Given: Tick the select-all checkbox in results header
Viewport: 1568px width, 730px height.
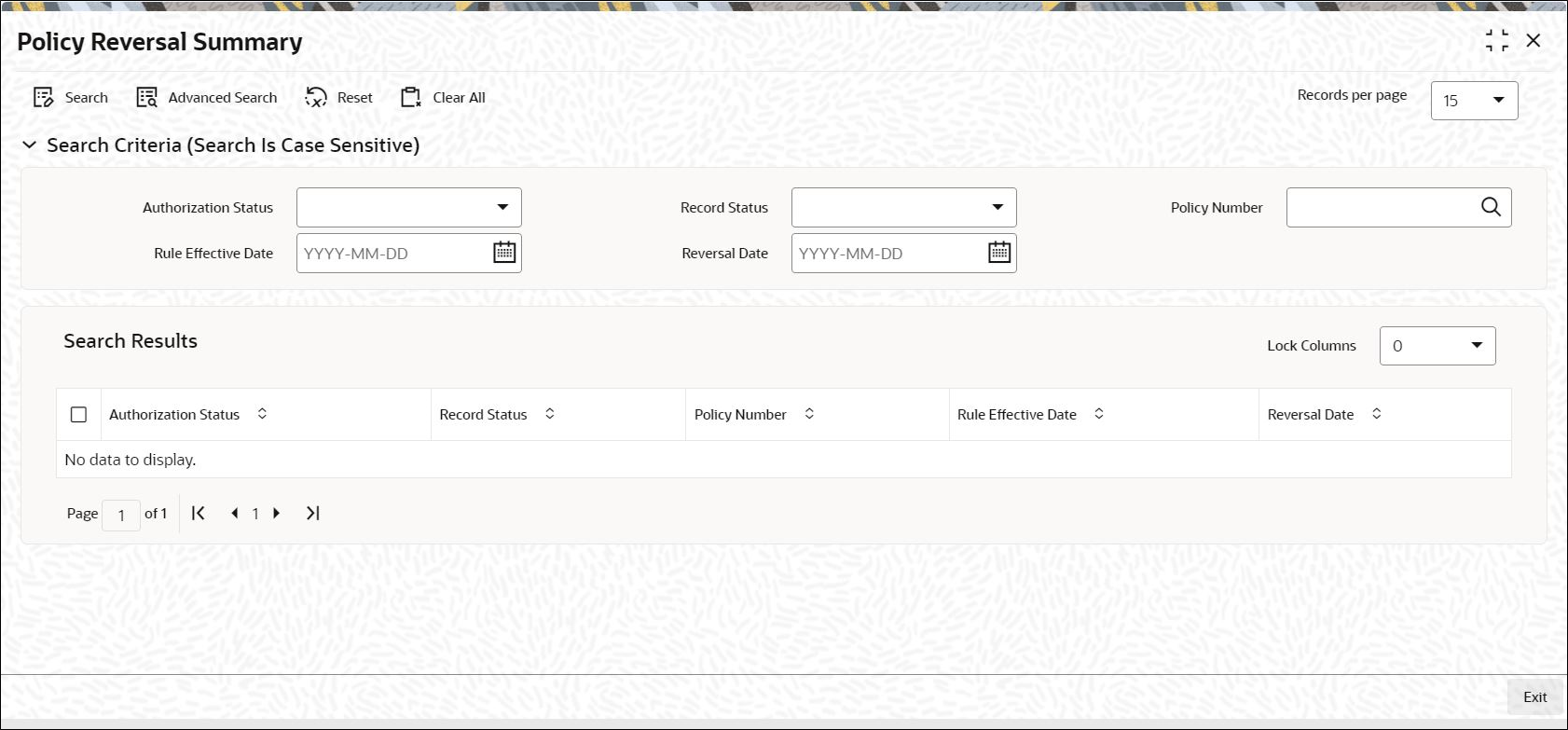Looking at the screenshot, I should (x=78, y=415).
